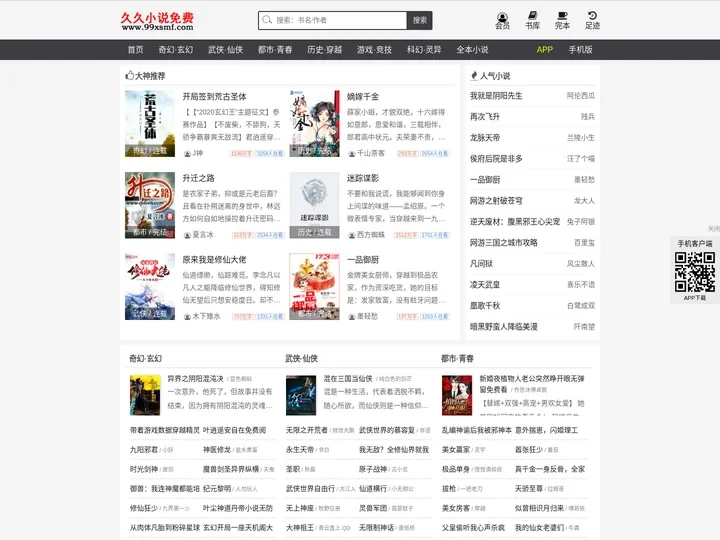Open 全本小说 in navigation bar
Screen dimensions: 720x540
tap(472, 50)
